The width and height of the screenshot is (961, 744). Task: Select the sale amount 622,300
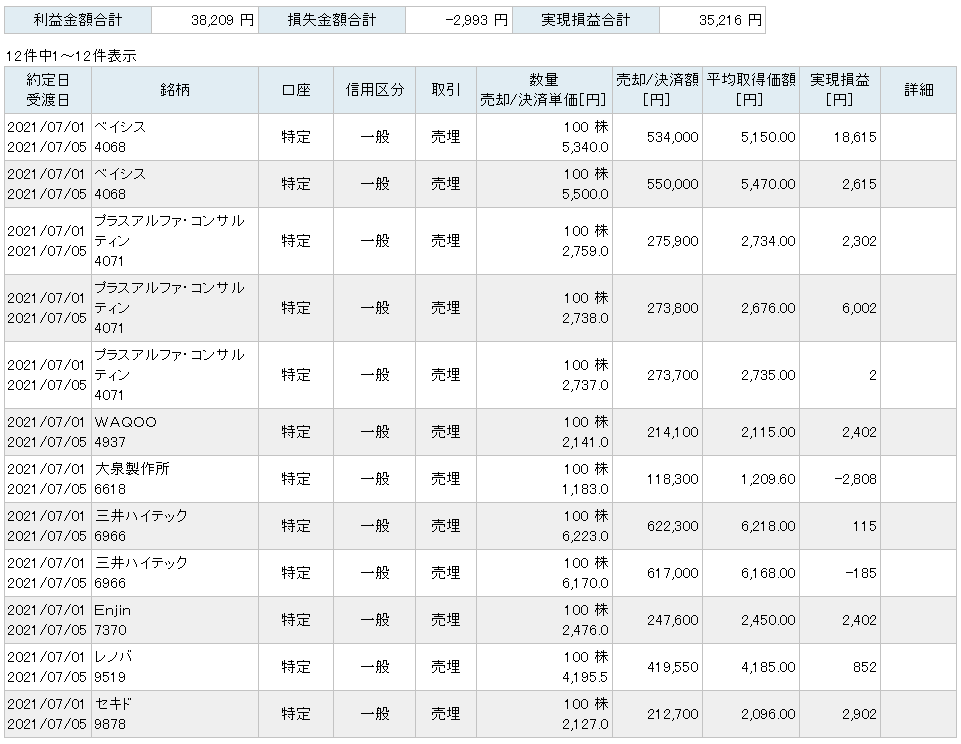point(672,526)
